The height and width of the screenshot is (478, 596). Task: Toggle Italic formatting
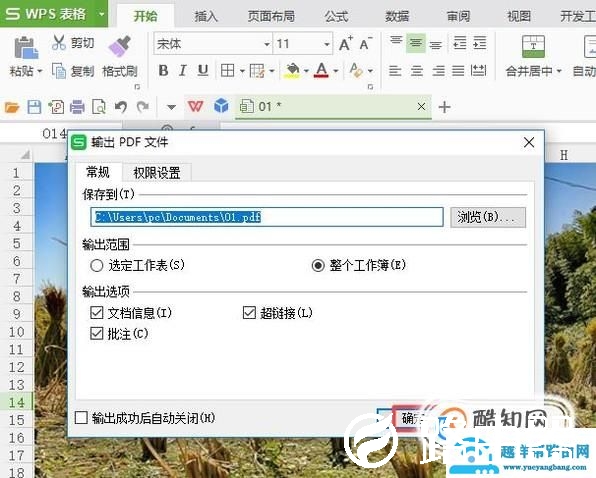tap(183, 70)
